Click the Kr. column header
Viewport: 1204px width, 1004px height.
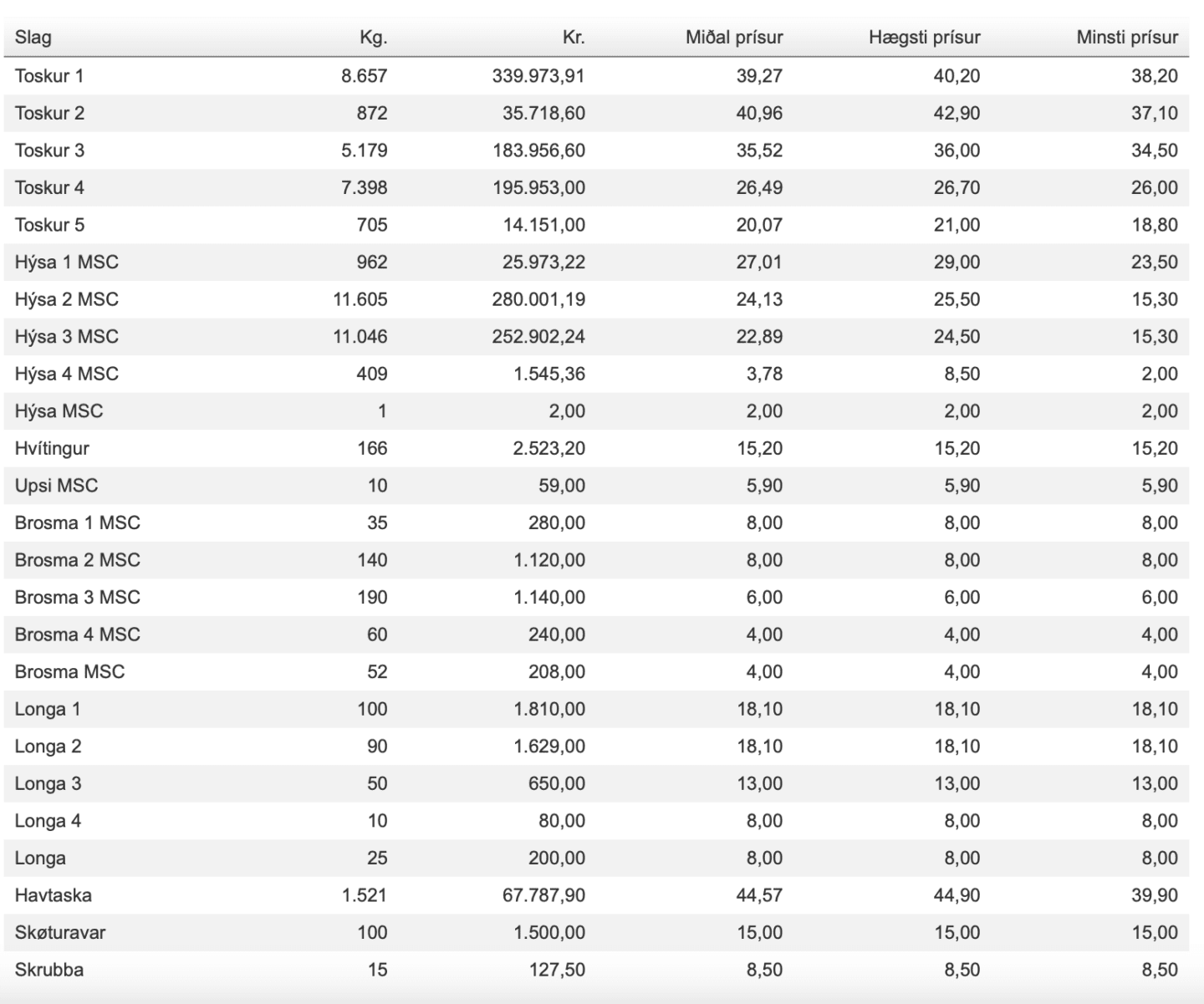point(573,38)
